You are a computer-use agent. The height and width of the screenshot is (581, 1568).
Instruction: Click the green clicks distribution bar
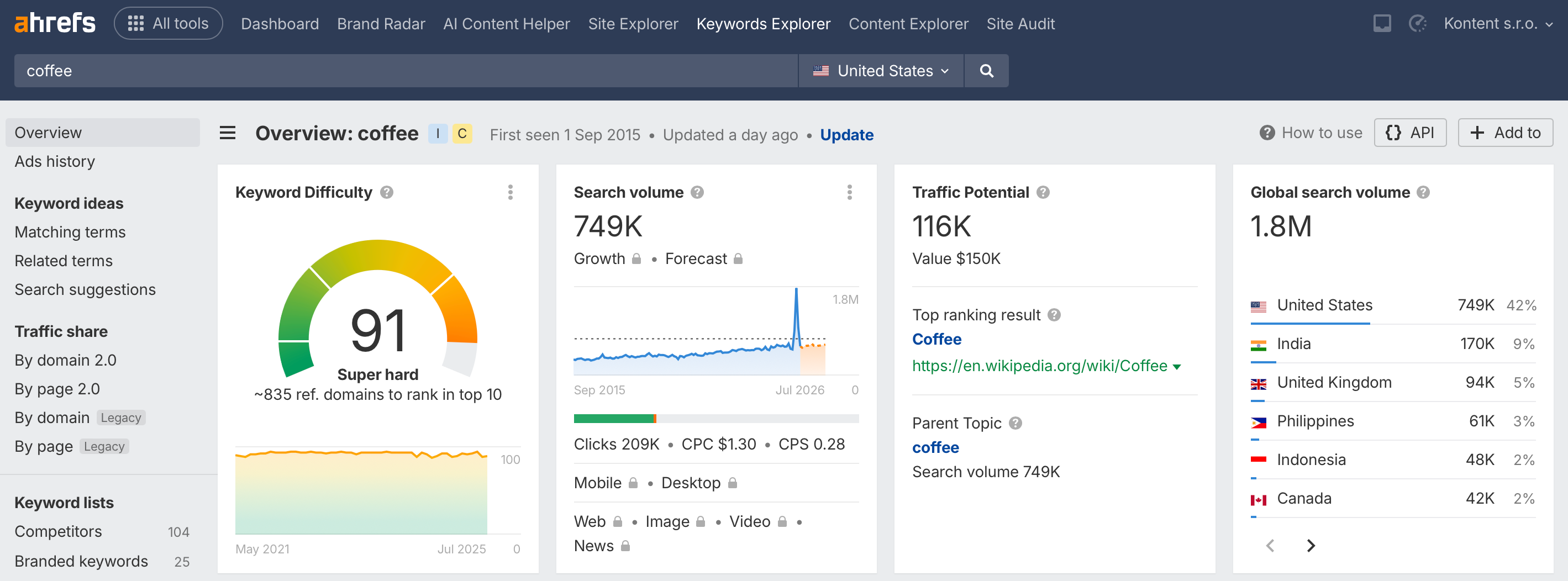pos(614,419)
